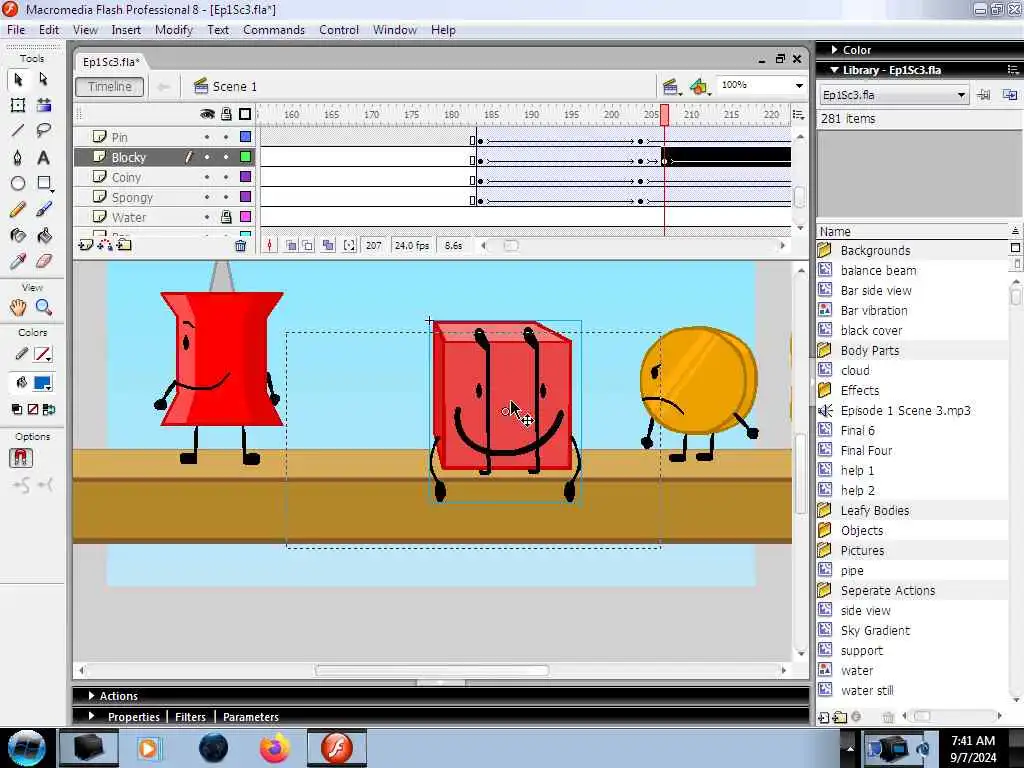Click the Fill color swatch

pos(42,383)
